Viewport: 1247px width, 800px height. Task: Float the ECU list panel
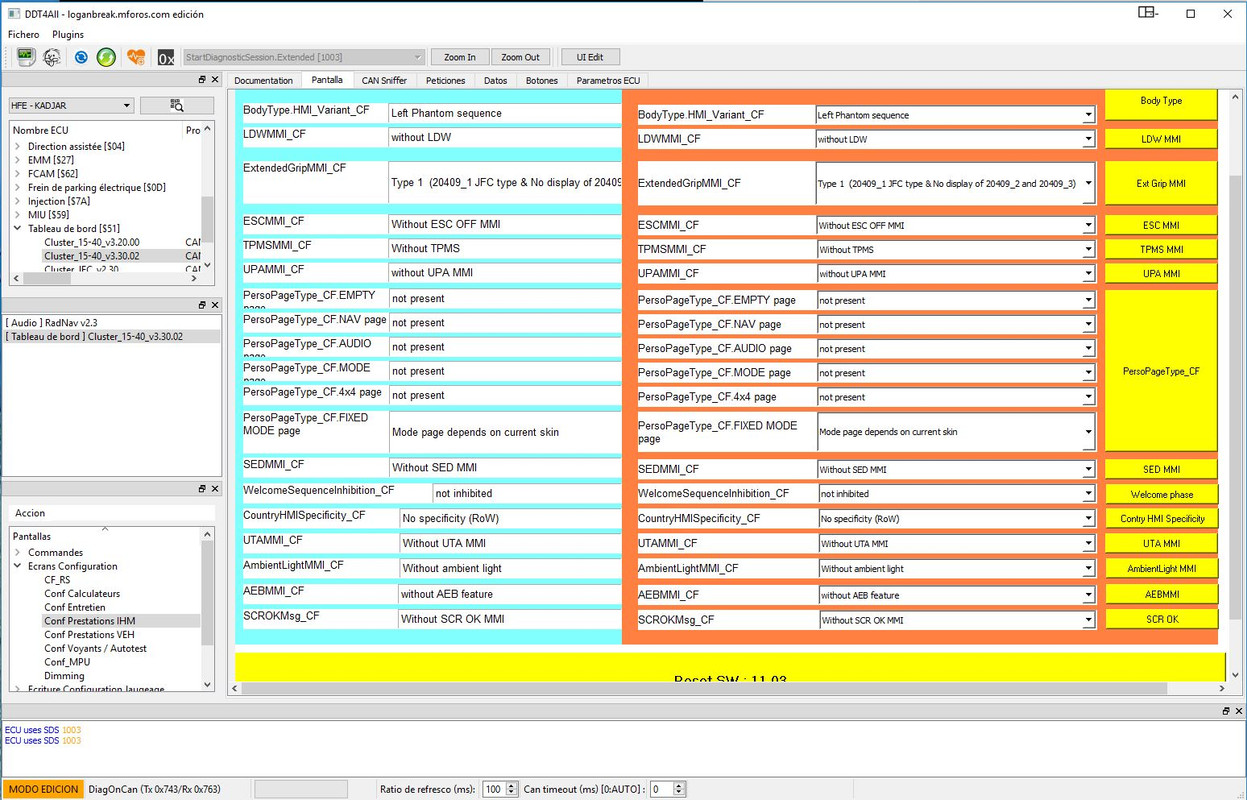(x=202, y=80)
